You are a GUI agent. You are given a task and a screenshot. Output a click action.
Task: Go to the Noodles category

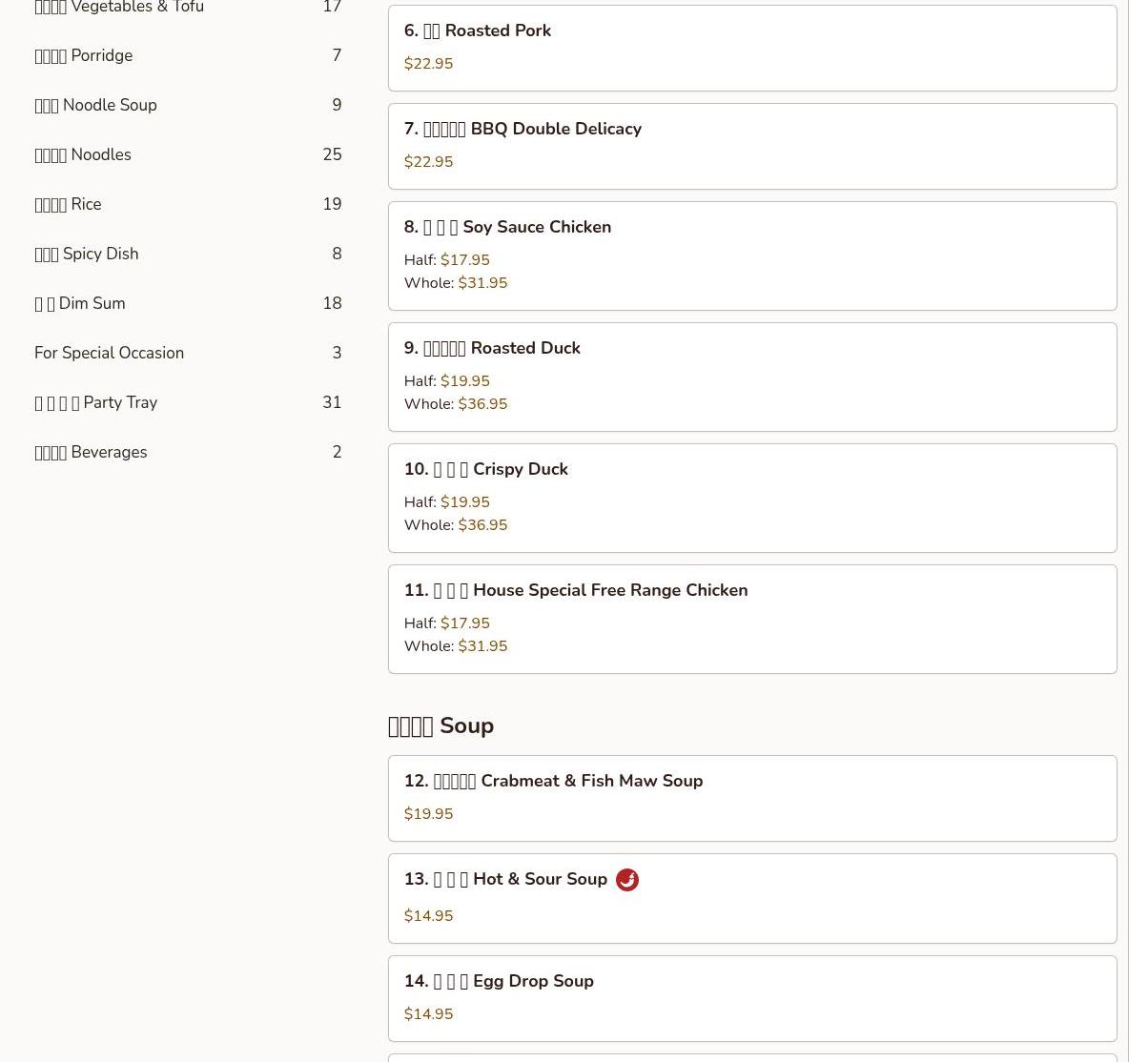[x=188, y=154]
